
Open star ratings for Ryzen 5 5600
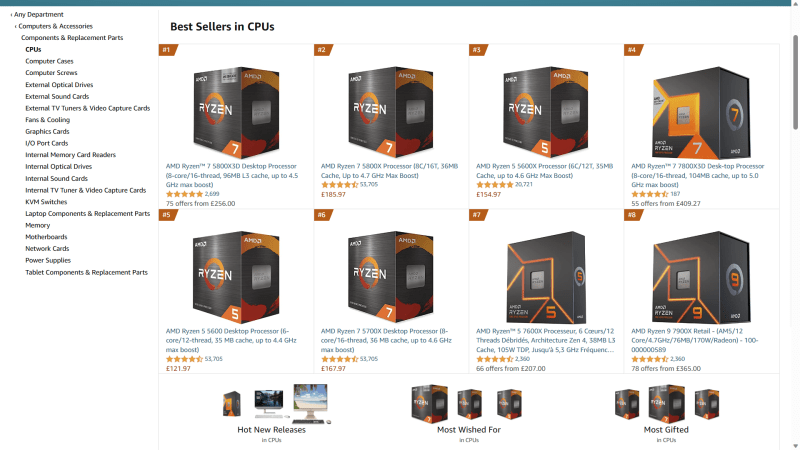(x=184, y=359)
